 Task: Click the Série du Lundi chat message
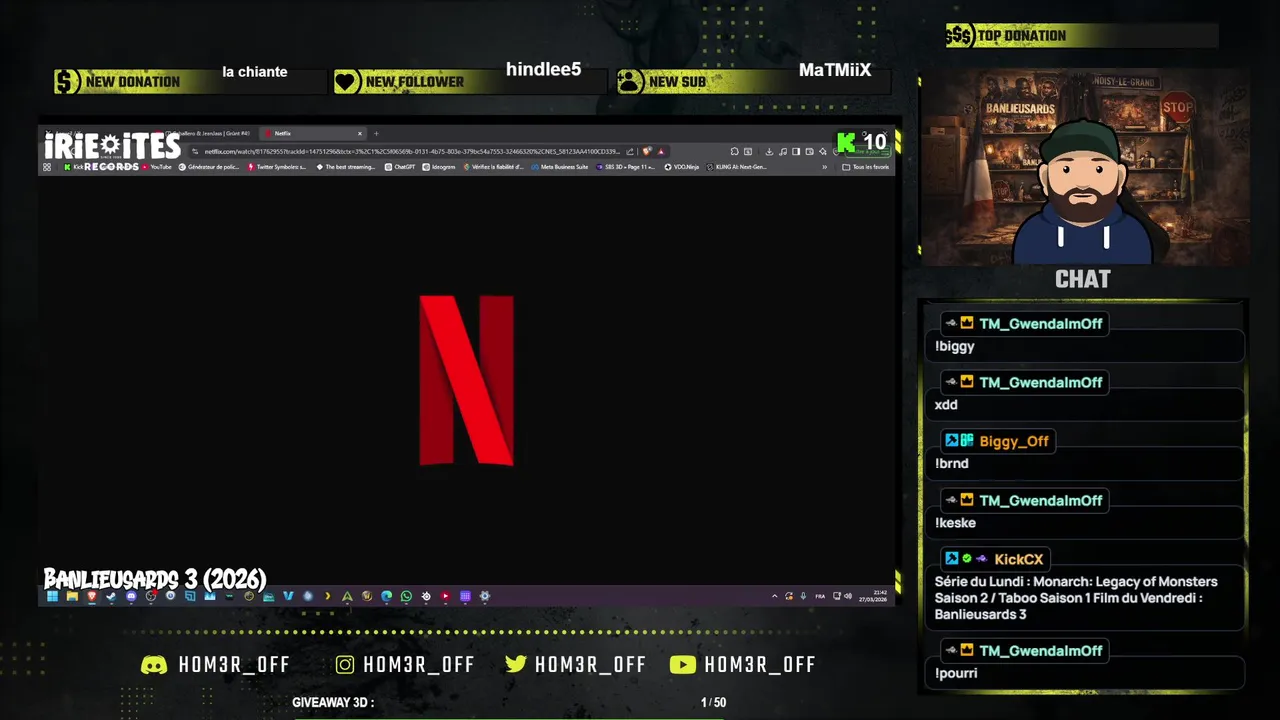[x=1076, y=598]
